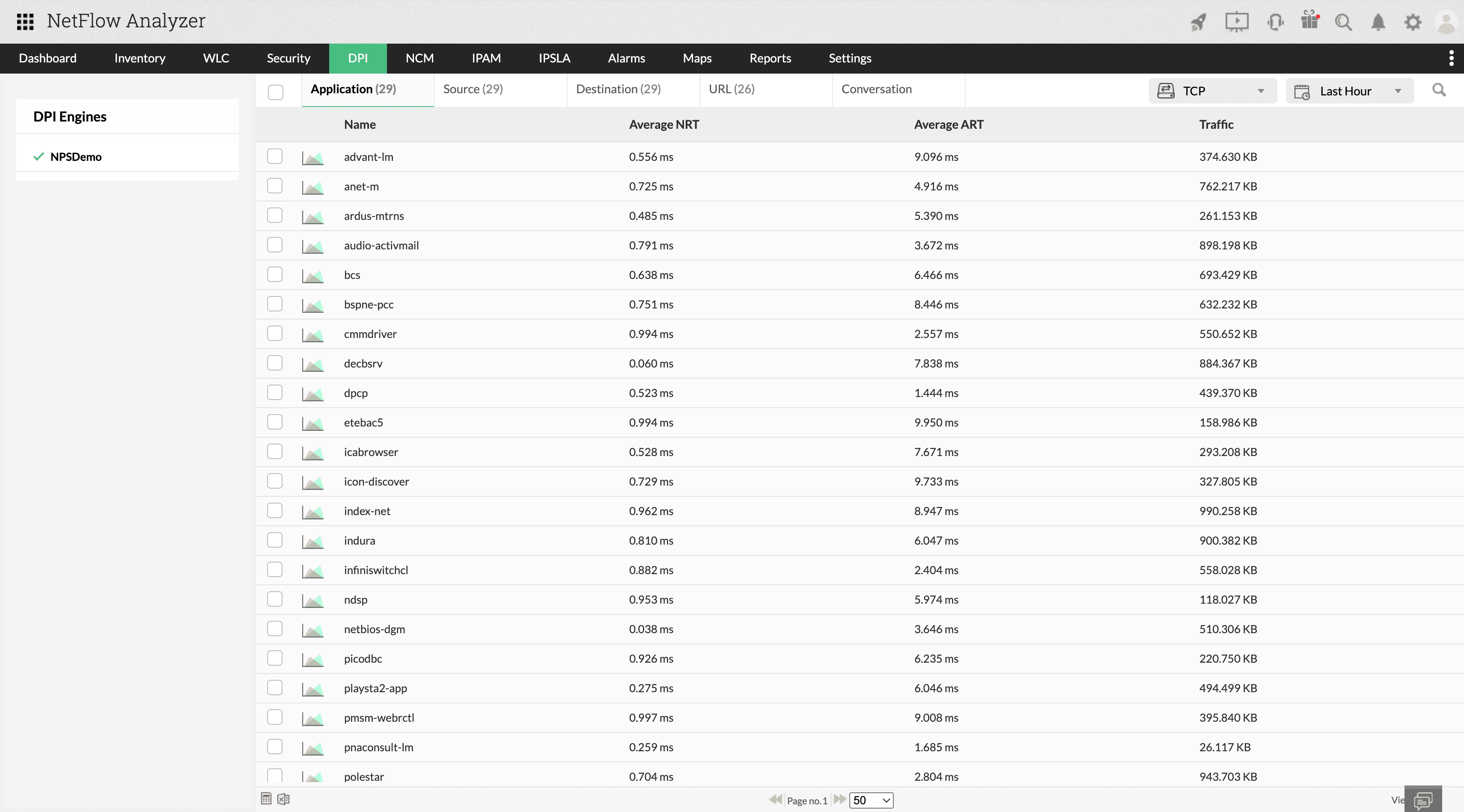Click the netbios-dgm application name

374,628
